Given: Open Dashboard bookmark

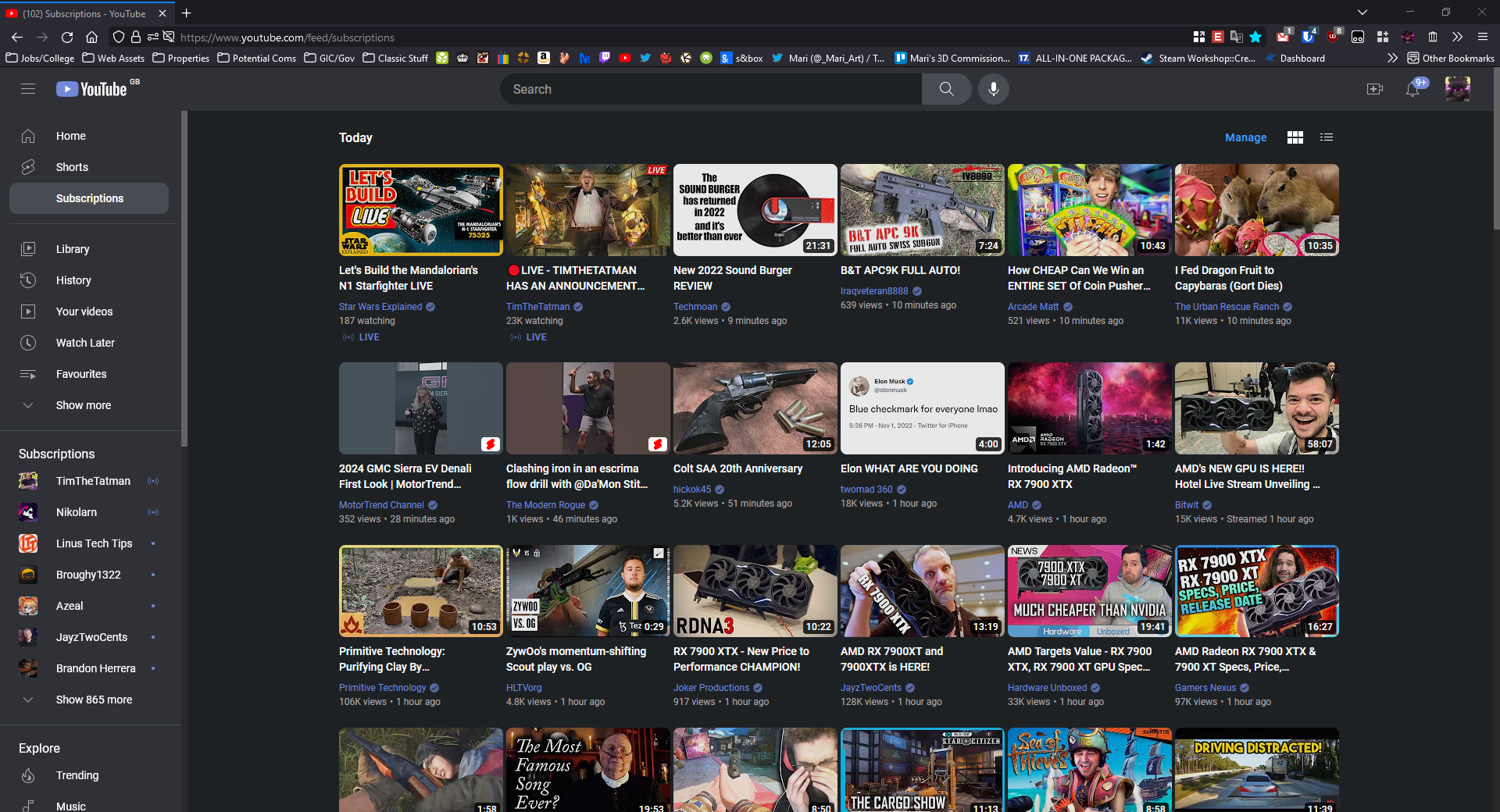Looking at the screenshot, I should [1295, 58].
